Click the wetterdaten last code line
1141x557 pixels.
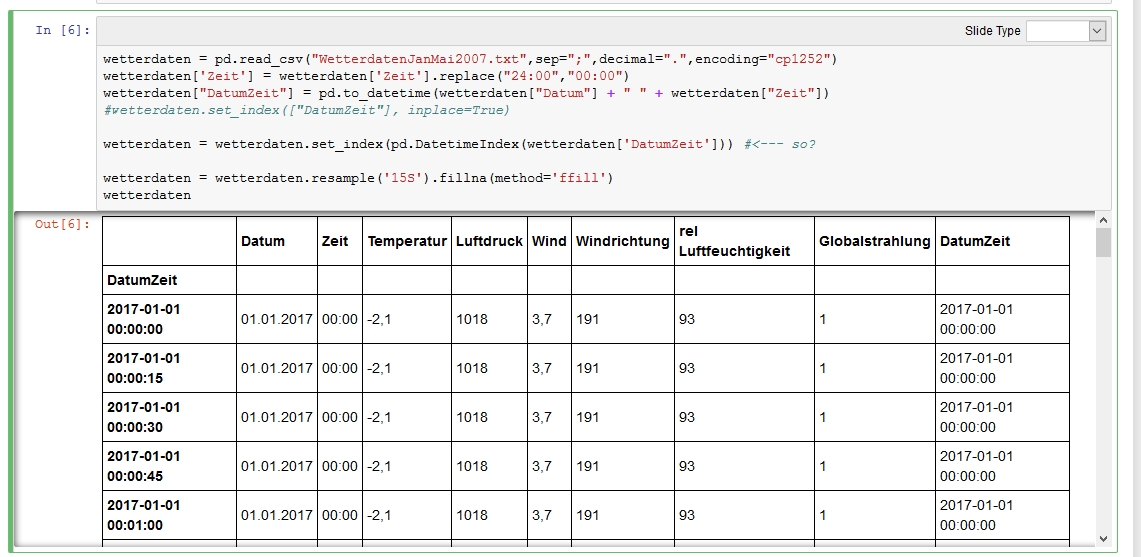point(147,195)
